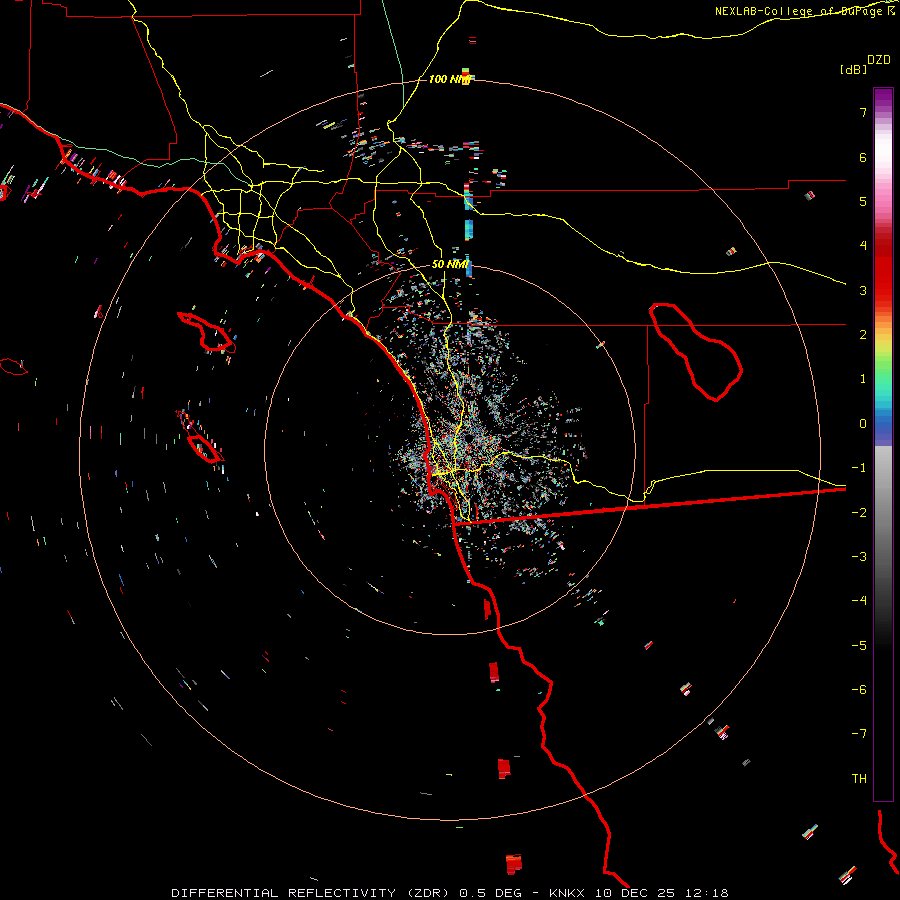The width and height of the screenshot is (900, 900).
Task: Click the Differential Reflectivity KNKX title caption
Action: pyautogui.click(x=449, y=893)
